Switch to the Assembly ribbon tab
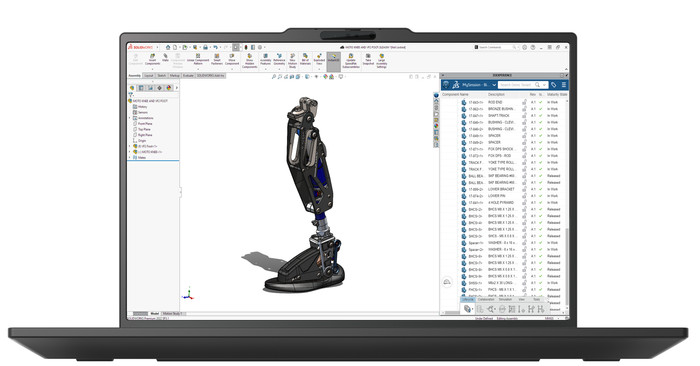 (x=134, y=76)
